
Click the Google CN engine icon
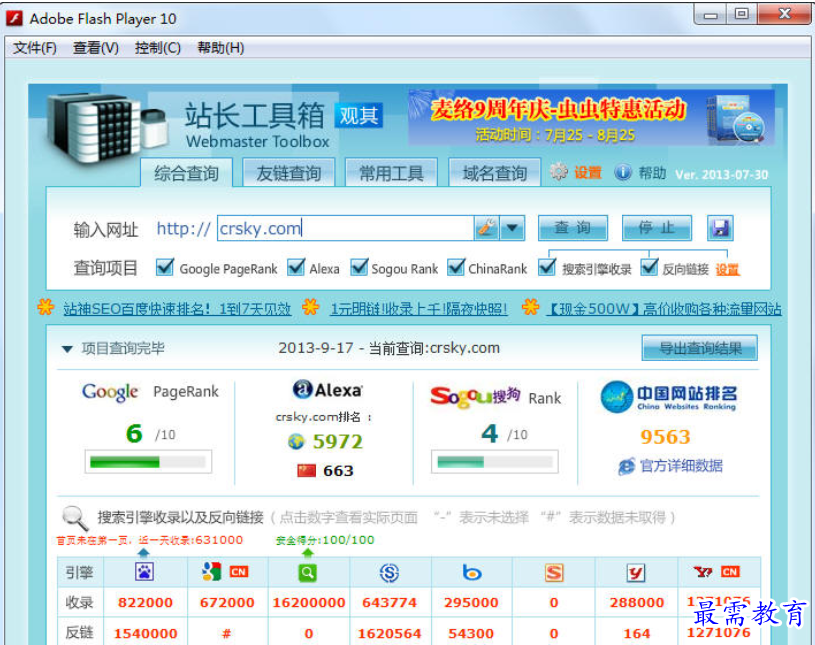(x=225, y=572)
